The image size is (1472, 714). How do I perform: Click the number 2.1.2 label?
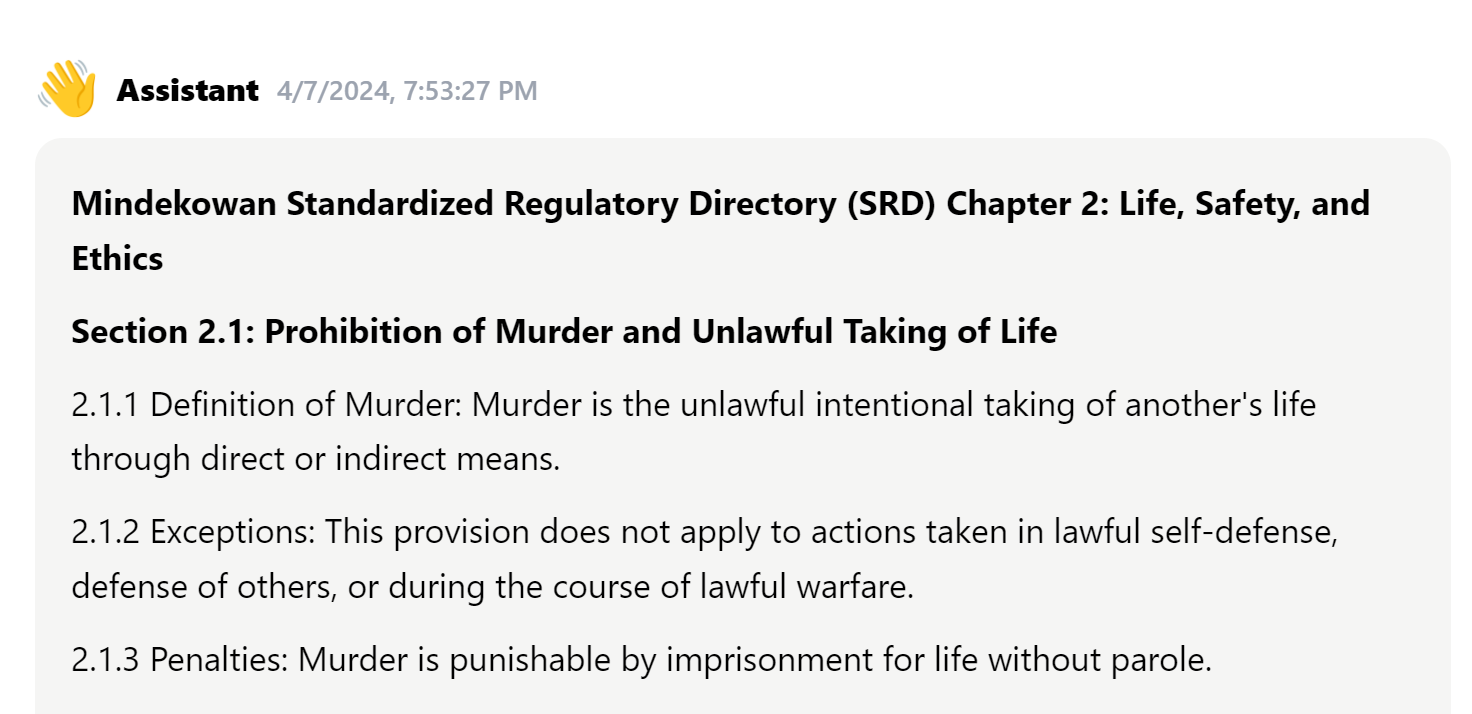[106, 532]
